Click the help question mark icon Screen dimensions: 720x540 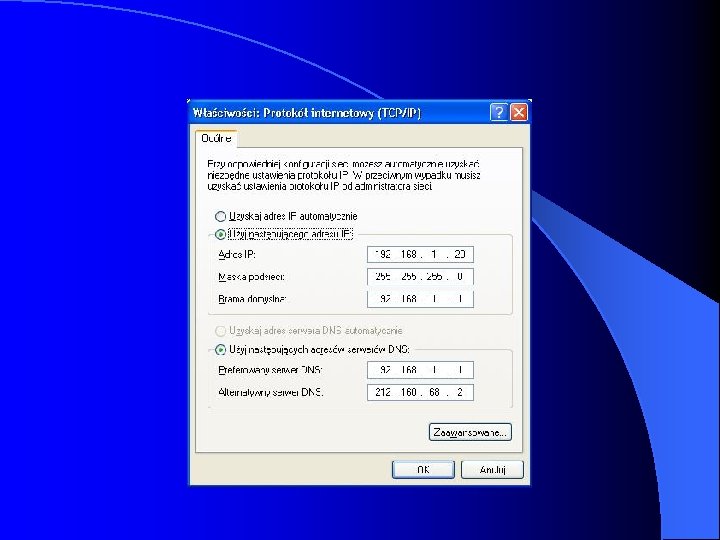pos(499,112)
